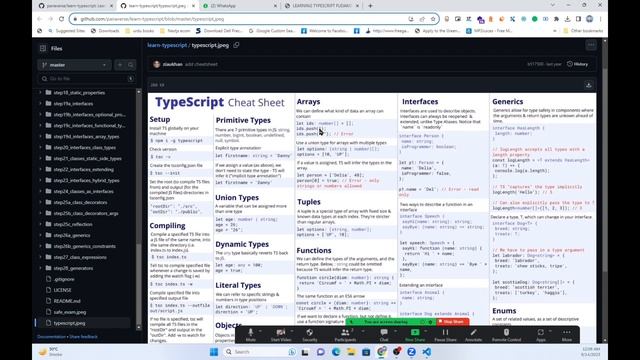This screenshot has height=360, width=640.
Task: Expand the step18_static_properties folder
Action: (x=40, y=93)
